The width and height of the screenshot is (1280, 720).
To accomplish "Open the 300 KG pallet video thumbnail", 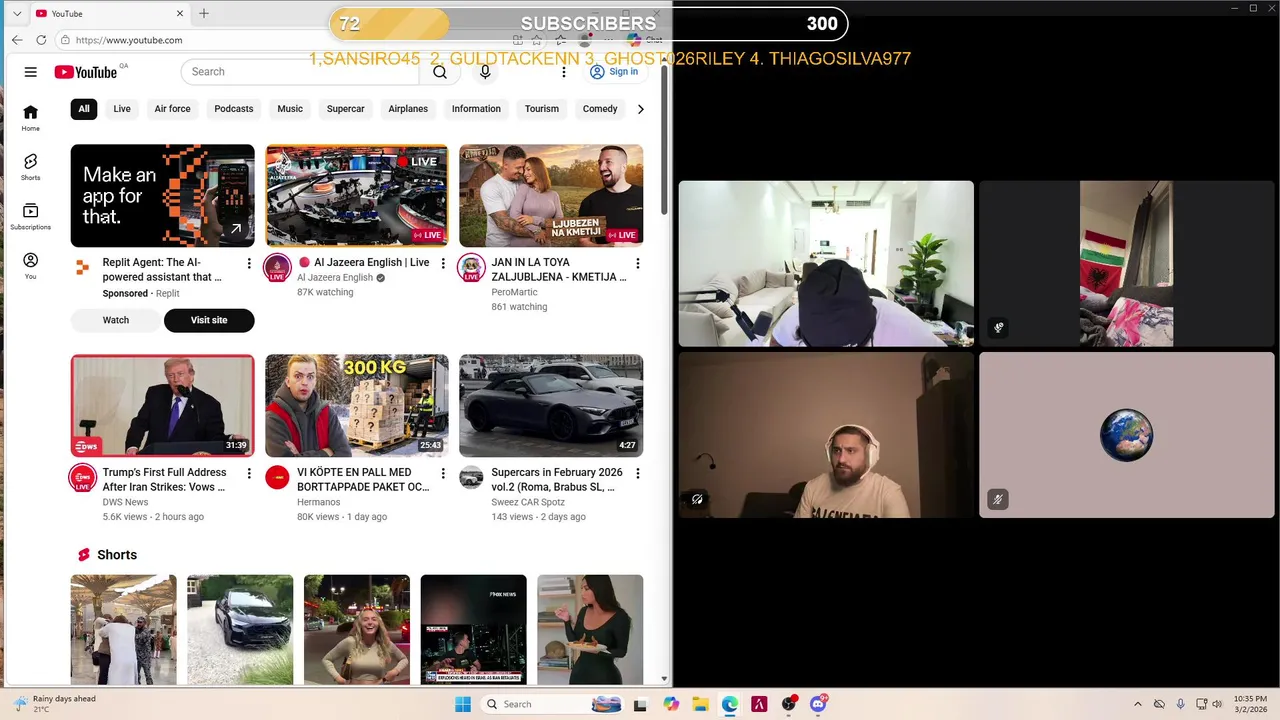I will click(357, 405).
